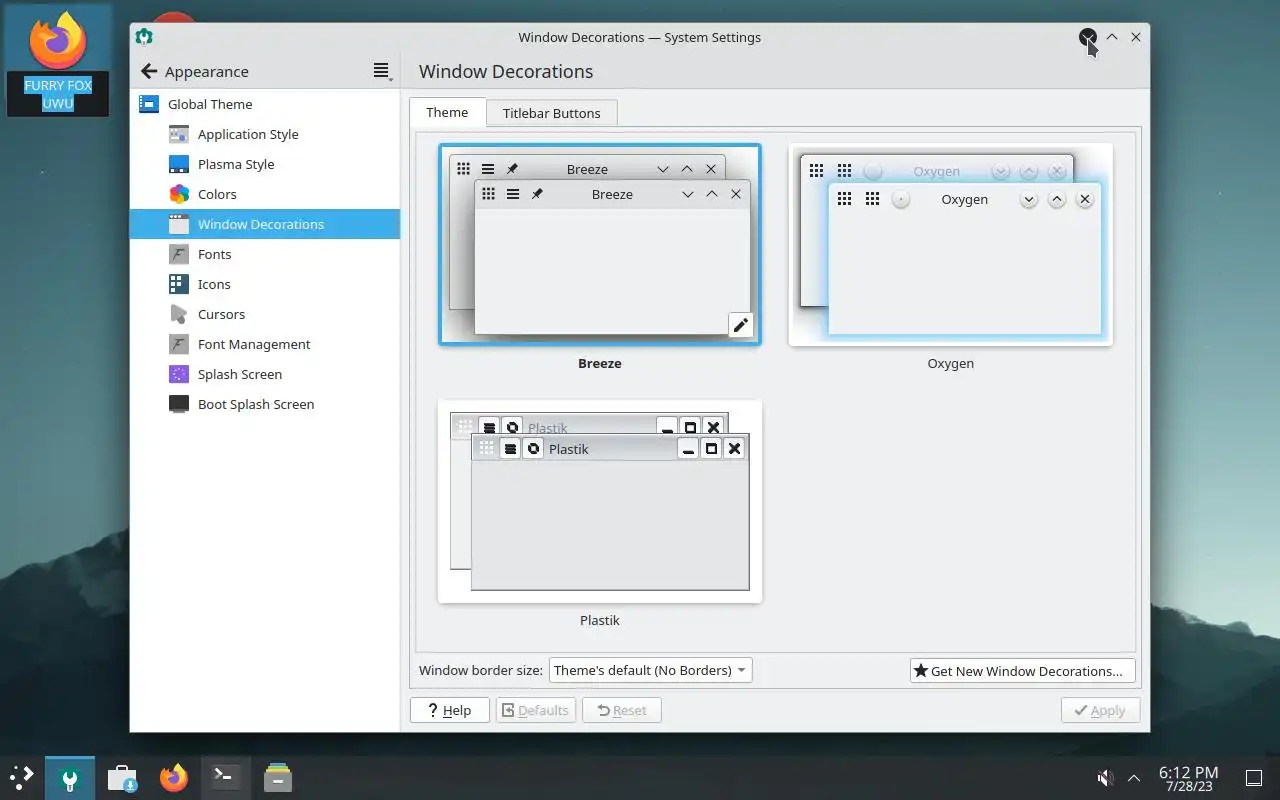Open the sidebar hamburger menu
Viewport: 1280px width, 800px height.
(x=381, y=71)
